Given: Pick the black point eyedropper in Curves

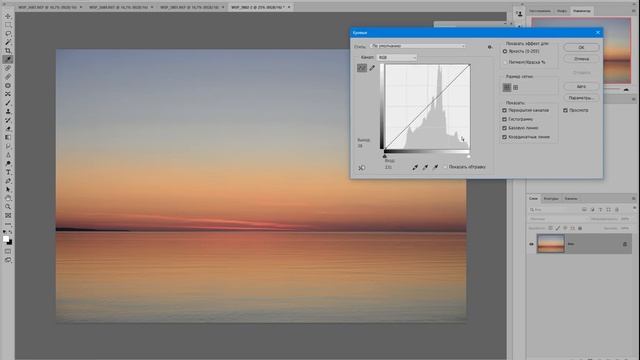Looking at the screenshot, I should click(415, 167).
